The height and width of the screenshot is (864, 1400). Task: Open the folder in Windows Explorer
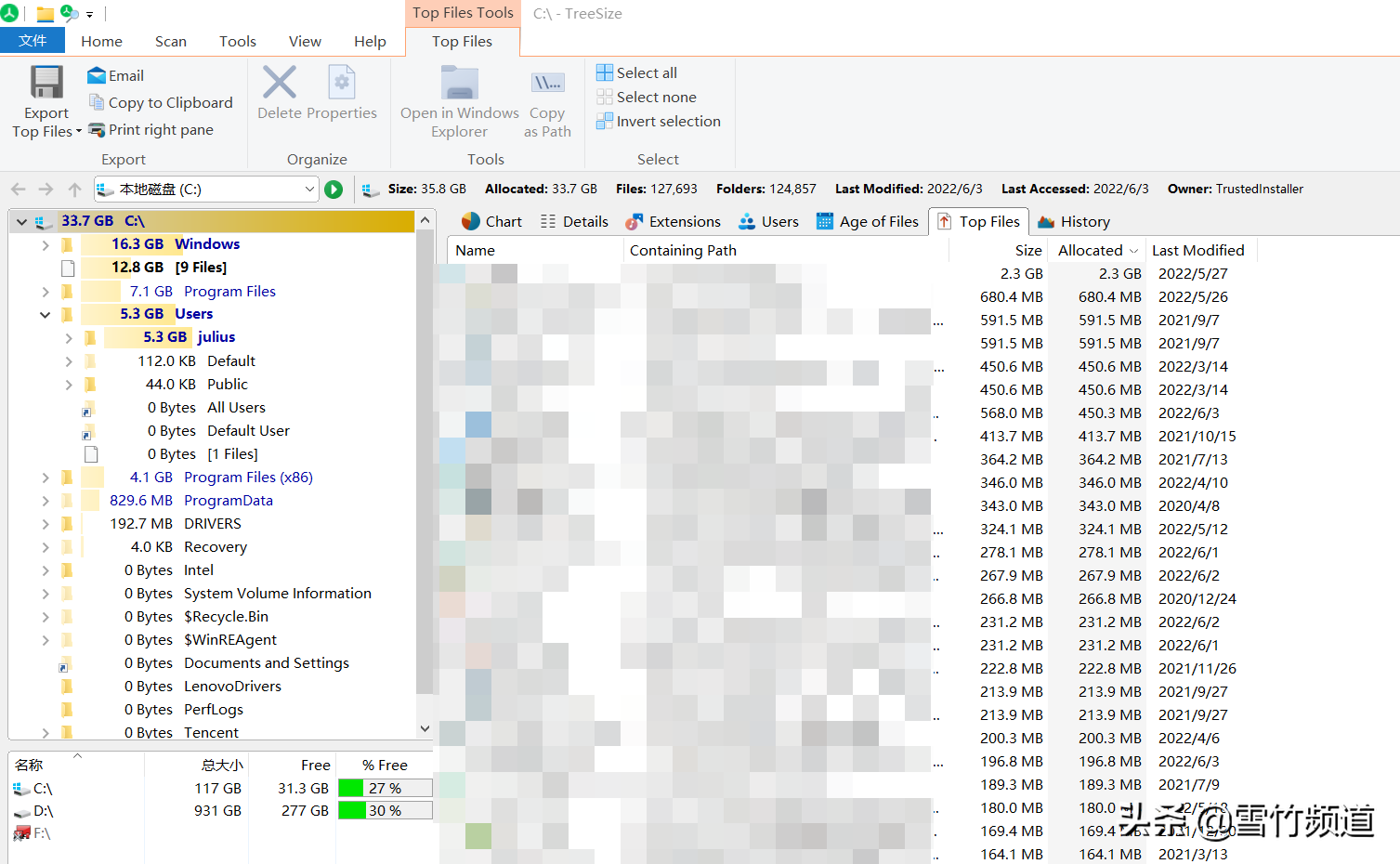[x=459, y=102]
